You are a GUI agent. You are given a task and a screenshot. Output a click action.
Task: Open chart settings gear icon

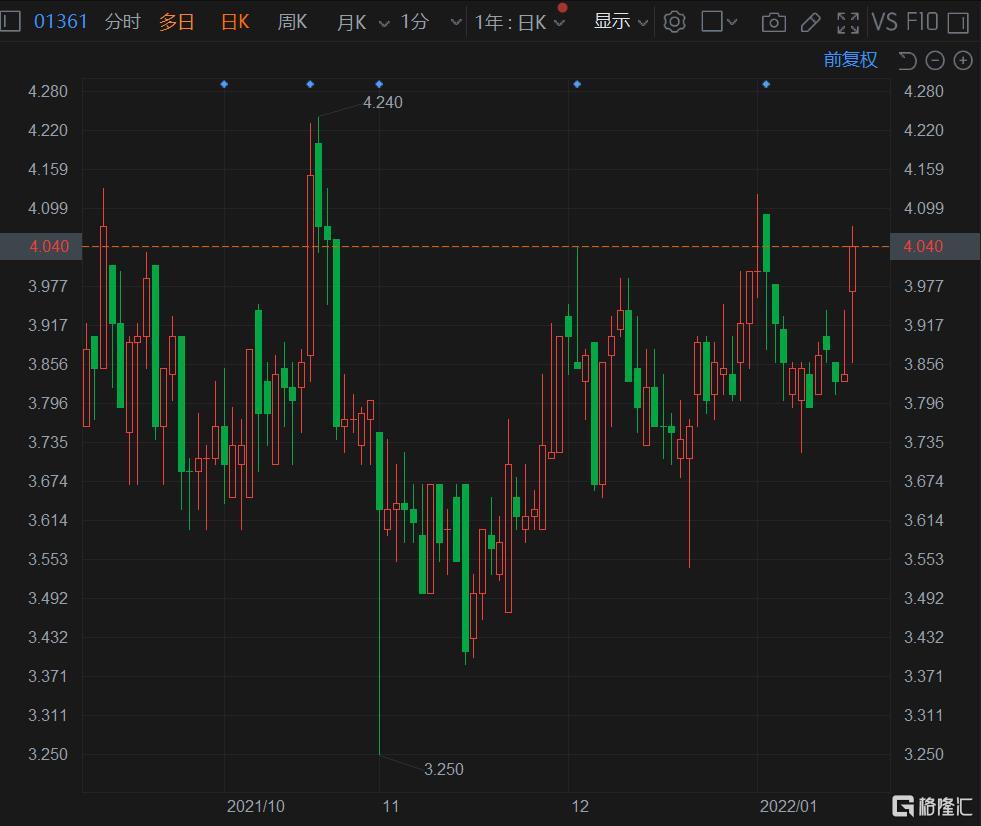click(x=675, y=22)
